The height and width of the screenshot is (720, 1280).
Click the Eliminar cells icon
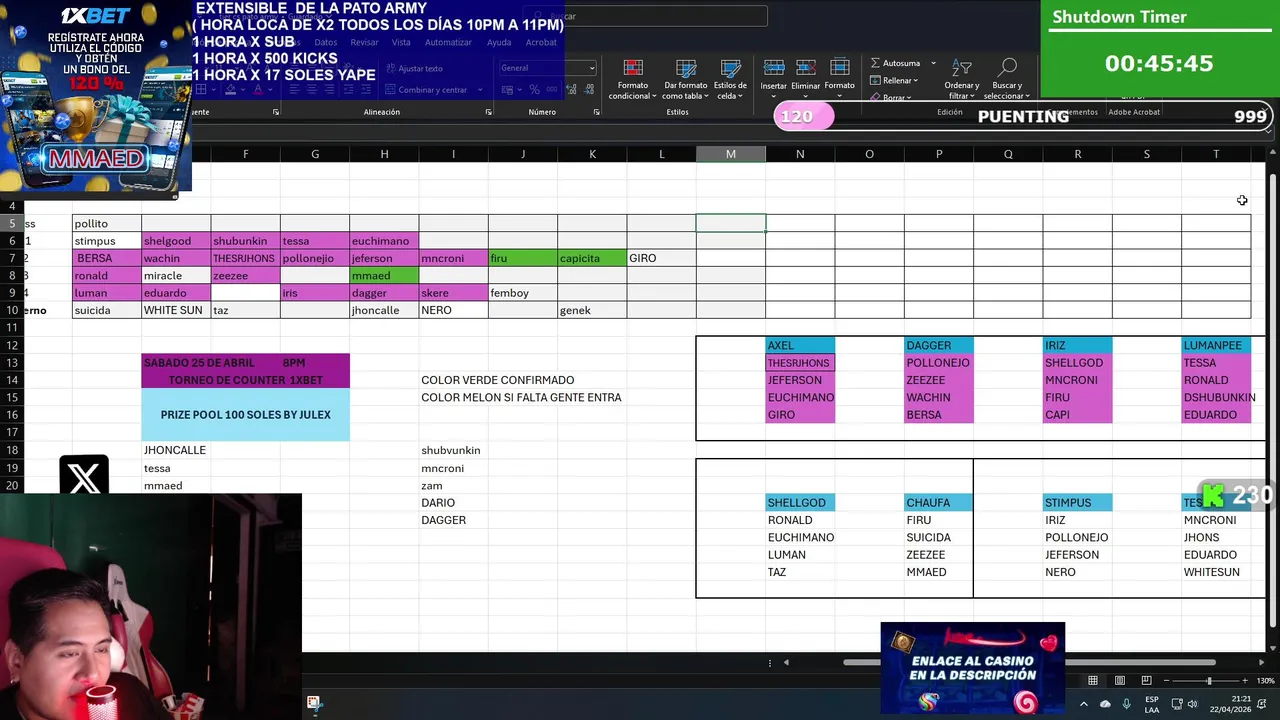coord(806,68)
